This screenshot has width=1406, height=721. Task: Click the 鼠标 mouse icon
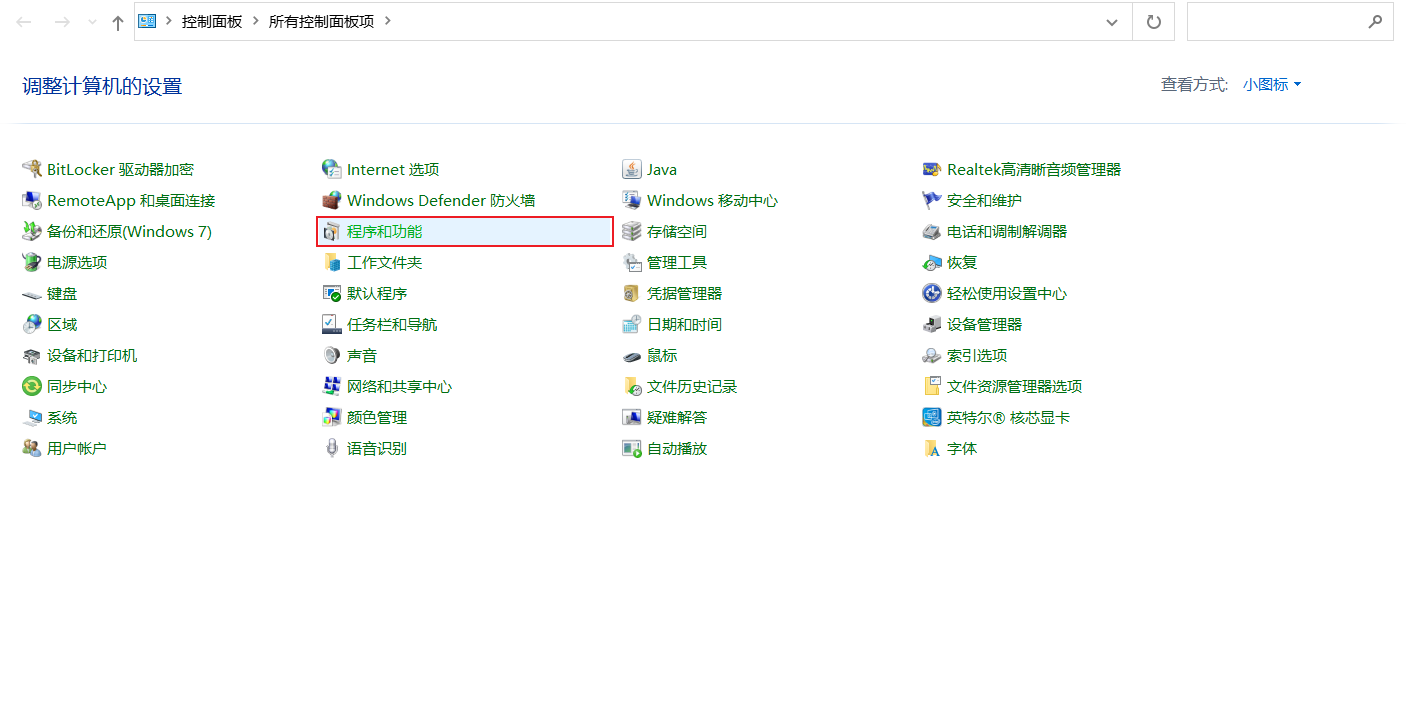632,356
